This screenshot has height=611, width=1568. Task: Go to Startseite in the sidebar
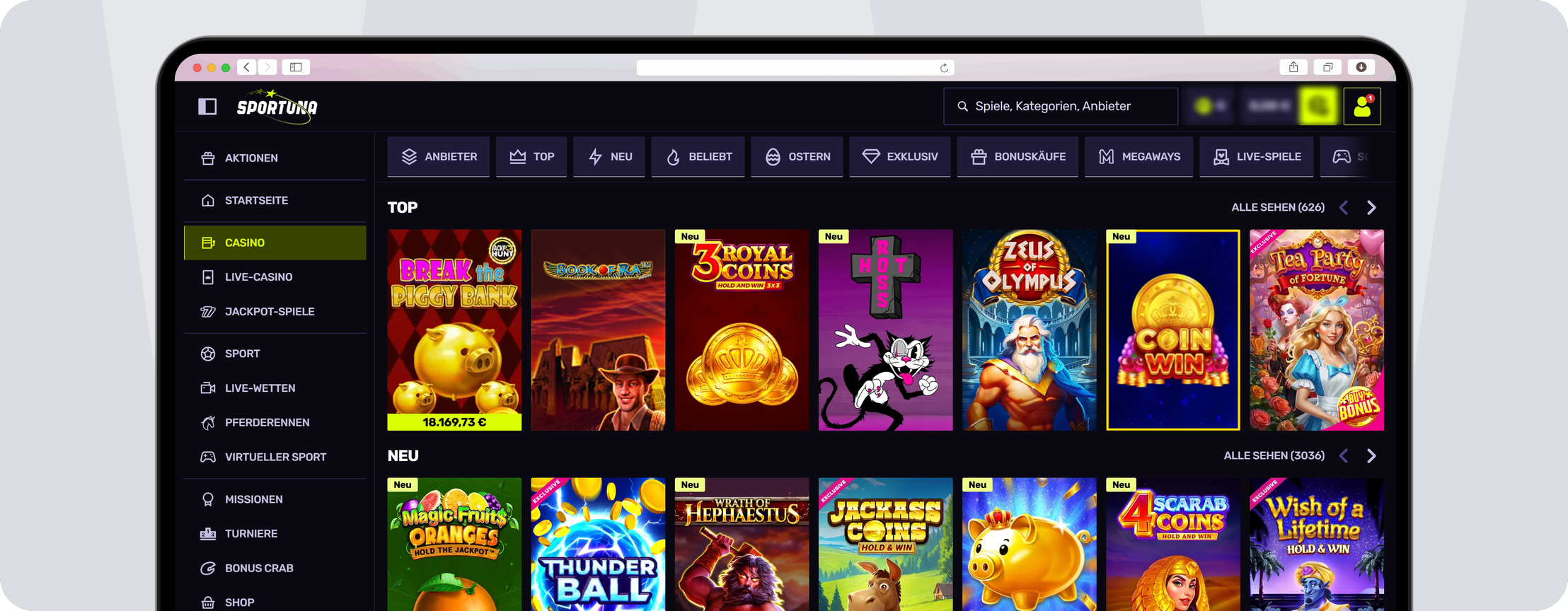tap(275, 200)
